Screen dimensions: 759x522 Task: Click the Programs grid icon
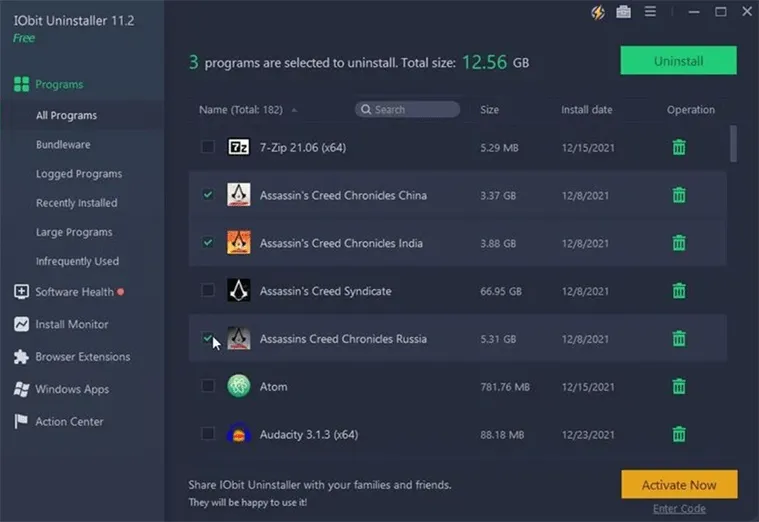(x=21, y=84)
